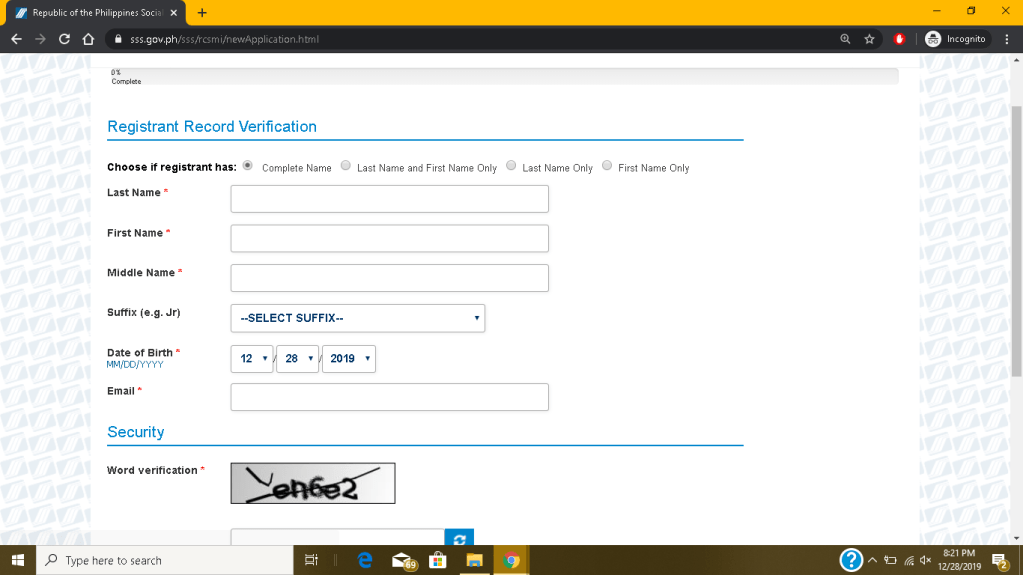This screenshot has height=575, width=1023.
Task: Go to browser home page icon
Action: [88, 39]
